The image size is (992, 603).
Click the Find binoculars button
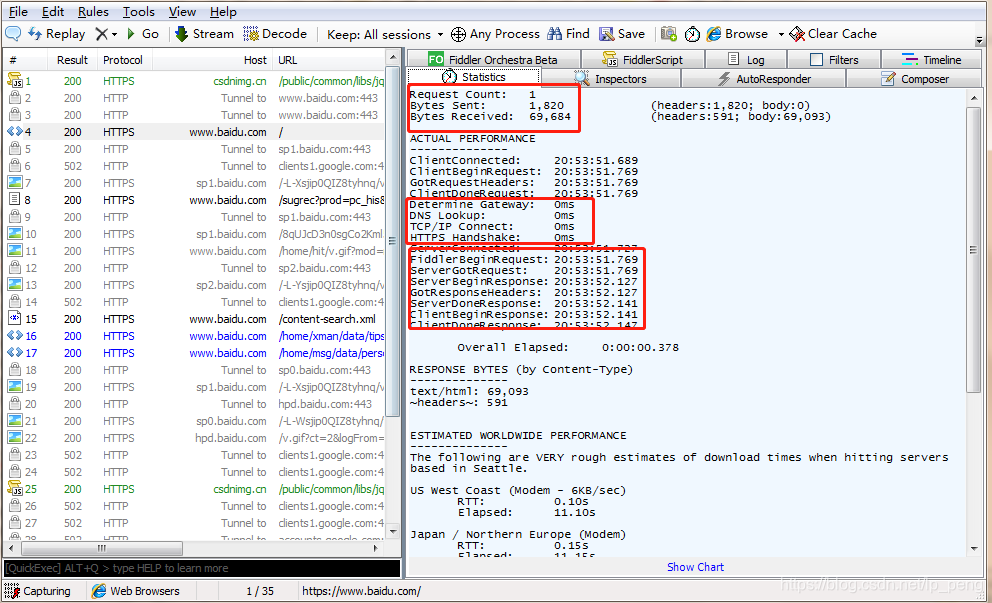[568, 34]
